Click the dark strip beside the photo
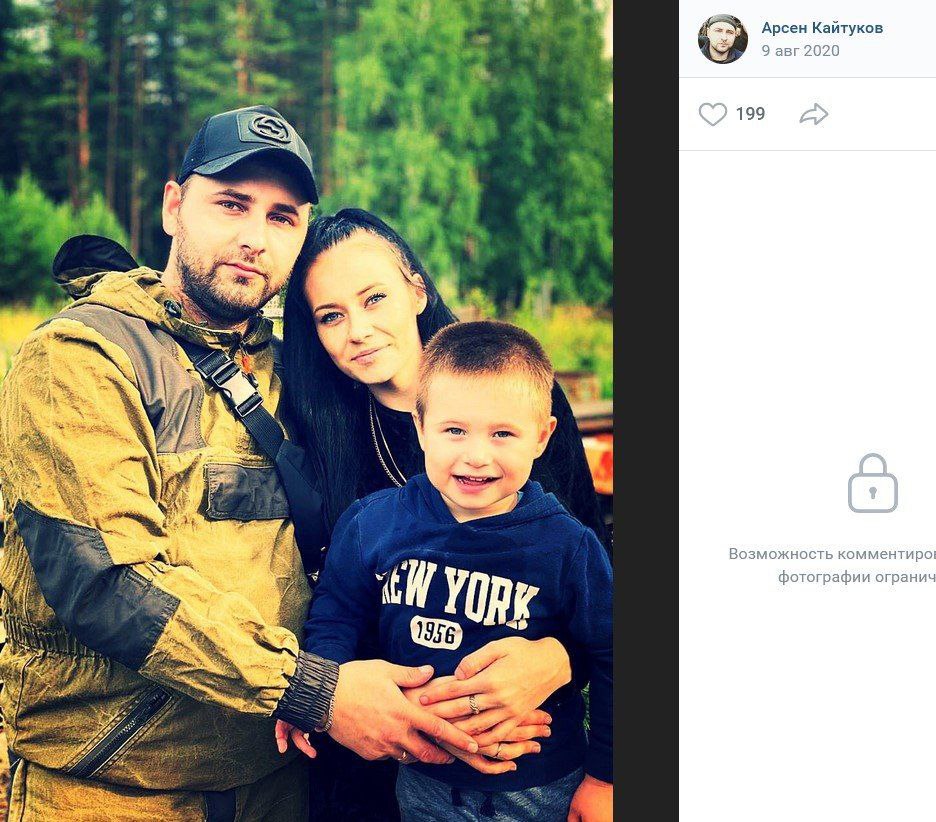 tap(645, 411)
